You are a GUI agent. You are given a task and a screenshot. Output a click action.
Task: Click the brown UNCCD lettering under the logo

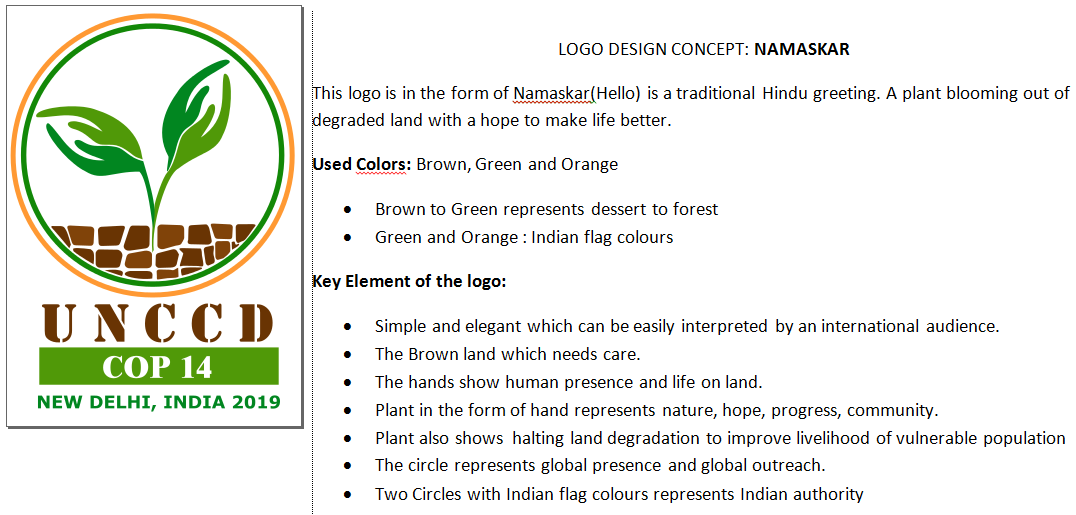[157, 322]
